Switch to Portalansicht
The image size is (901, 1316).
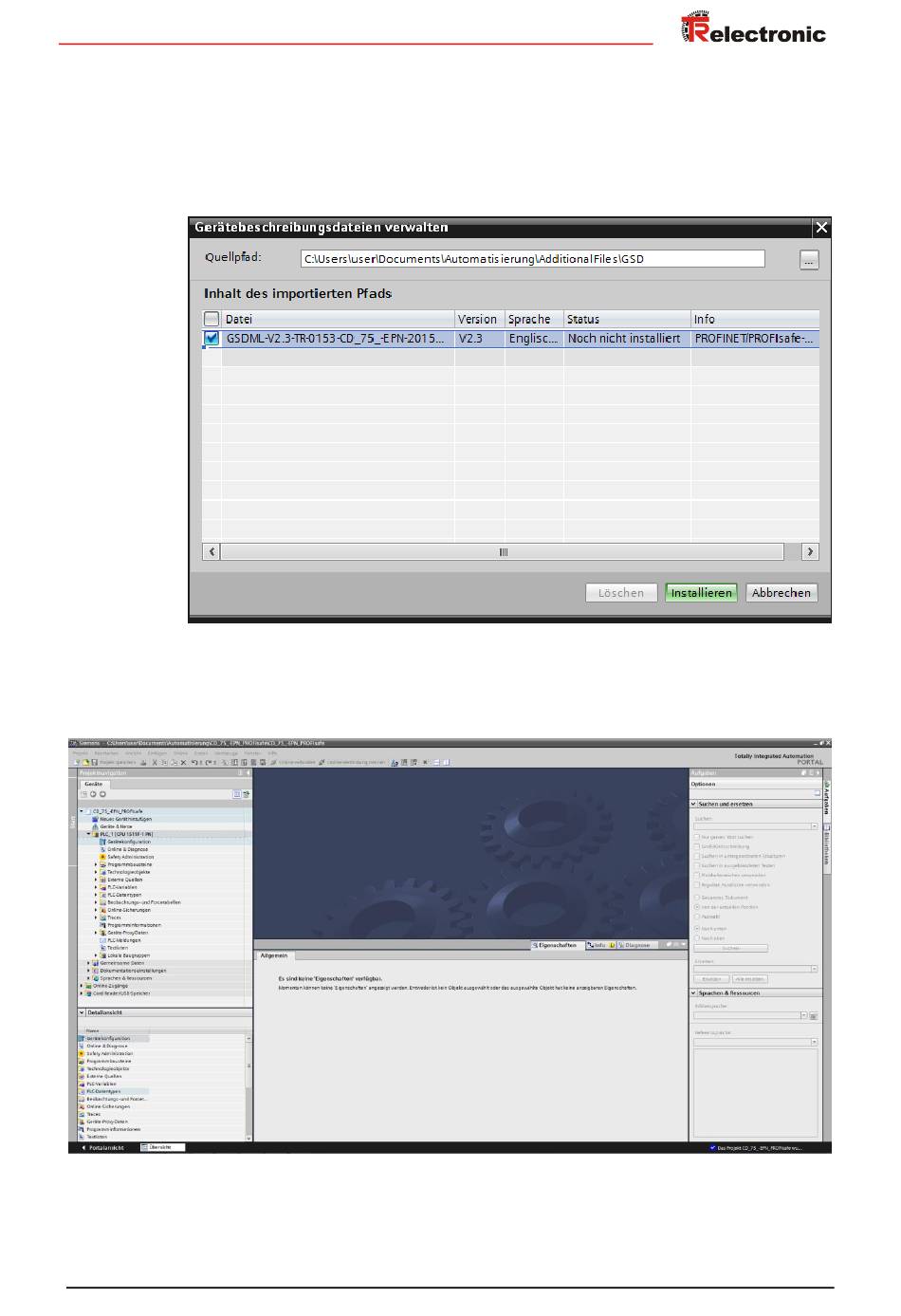click(x=102, y=1147)
